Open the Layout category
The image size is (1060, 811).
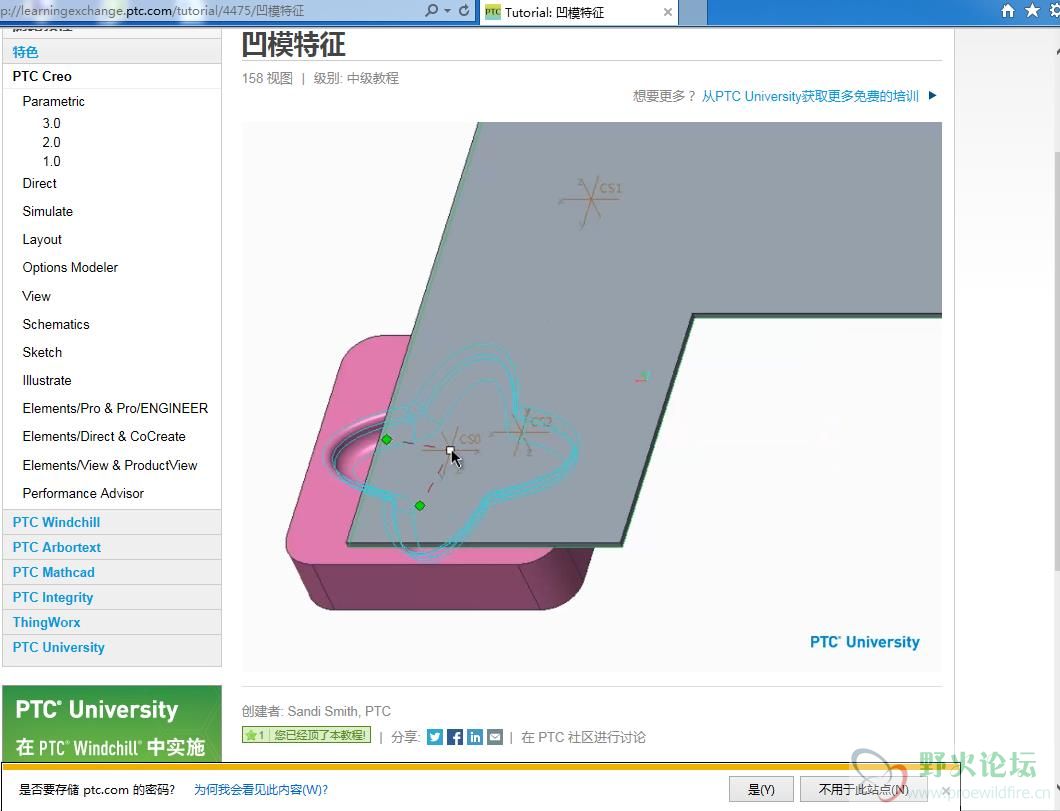point(42,239)
